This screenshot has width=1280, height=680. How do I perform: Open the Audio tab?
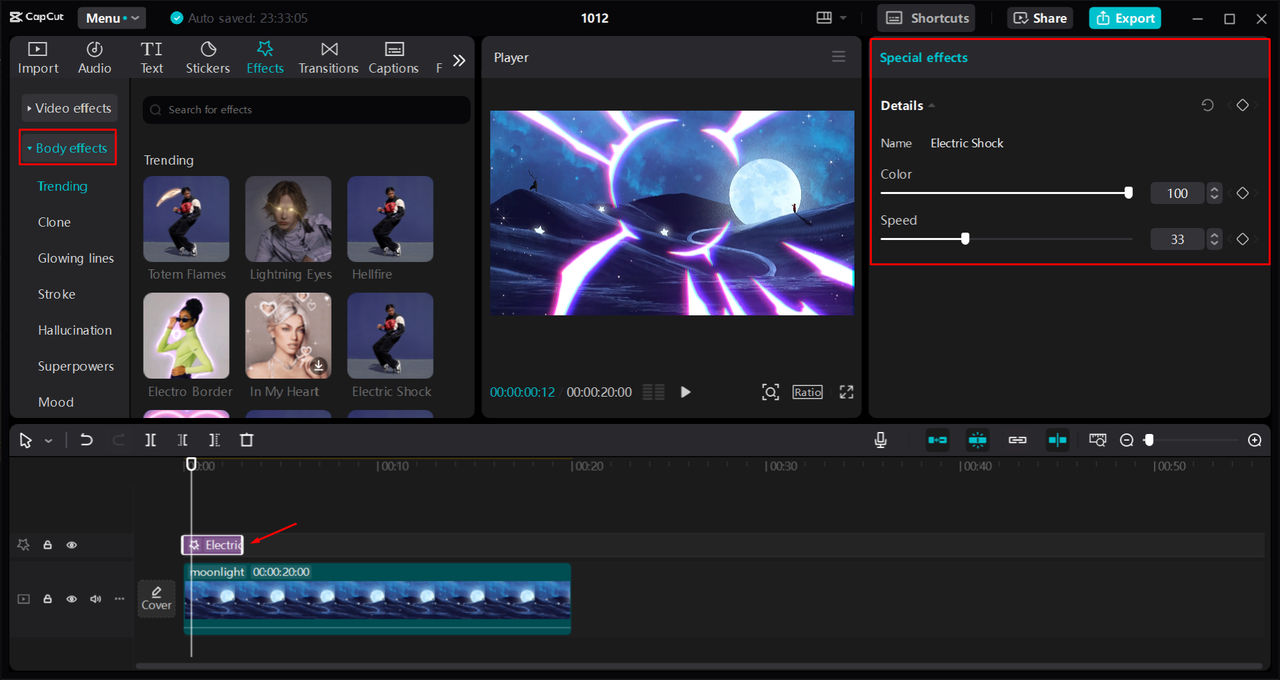(95, 58)
